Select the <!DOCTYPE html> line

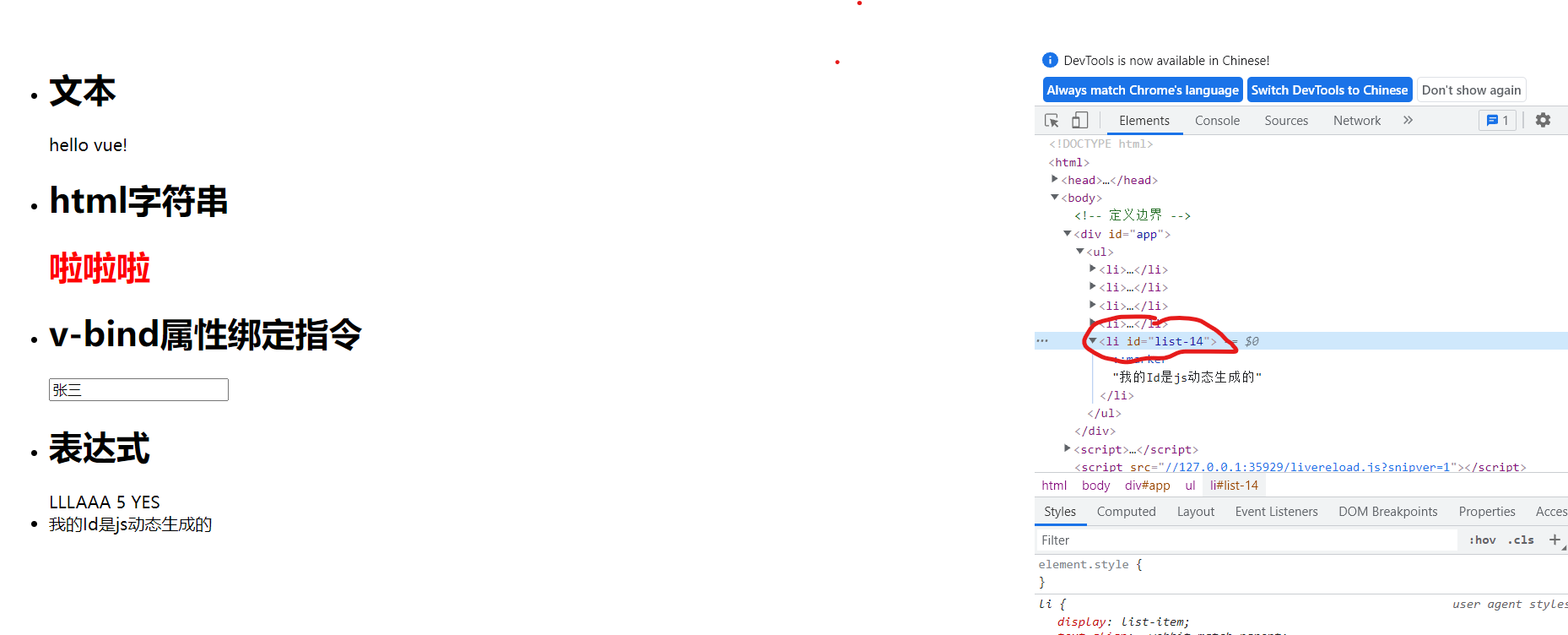1100,144
